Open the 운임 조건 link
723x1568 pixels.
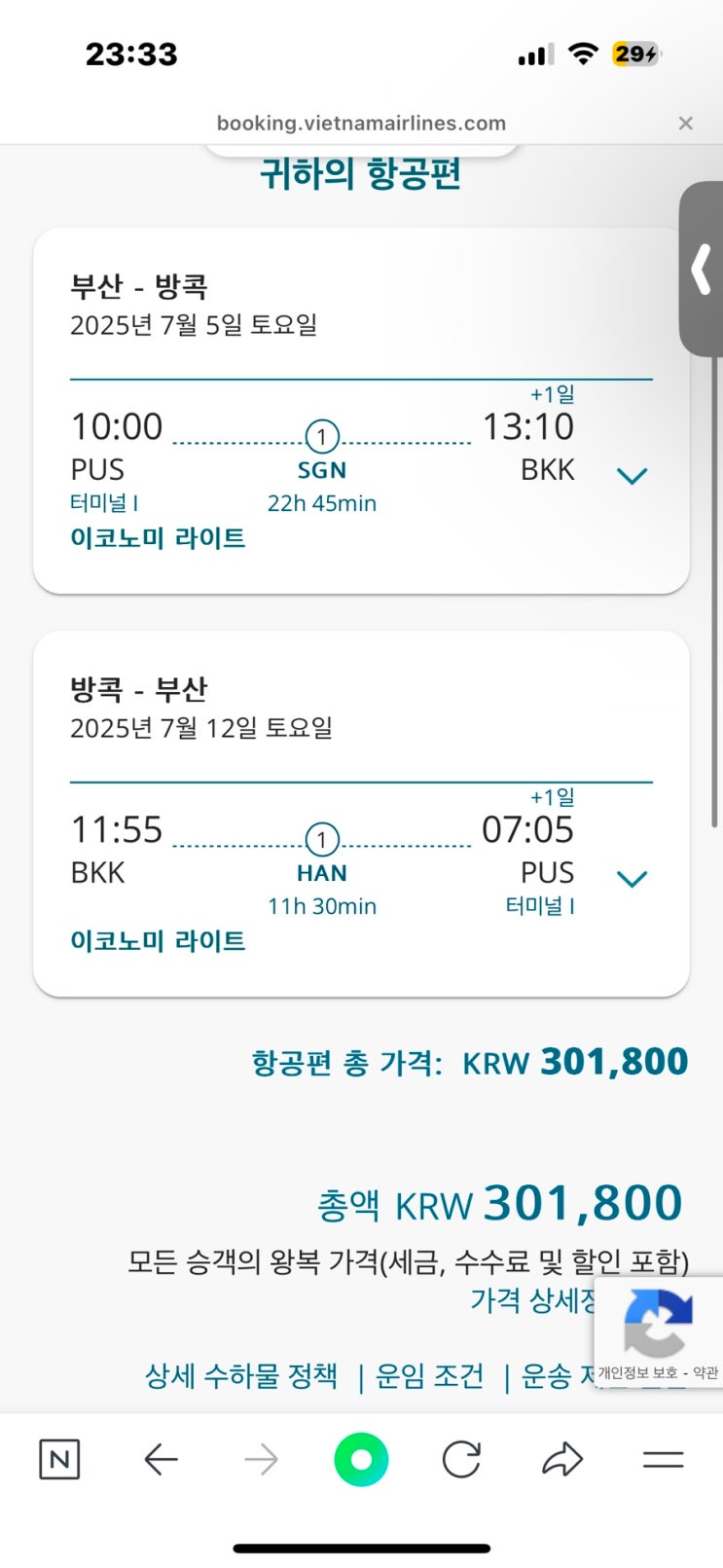[x=429, y=1375]
